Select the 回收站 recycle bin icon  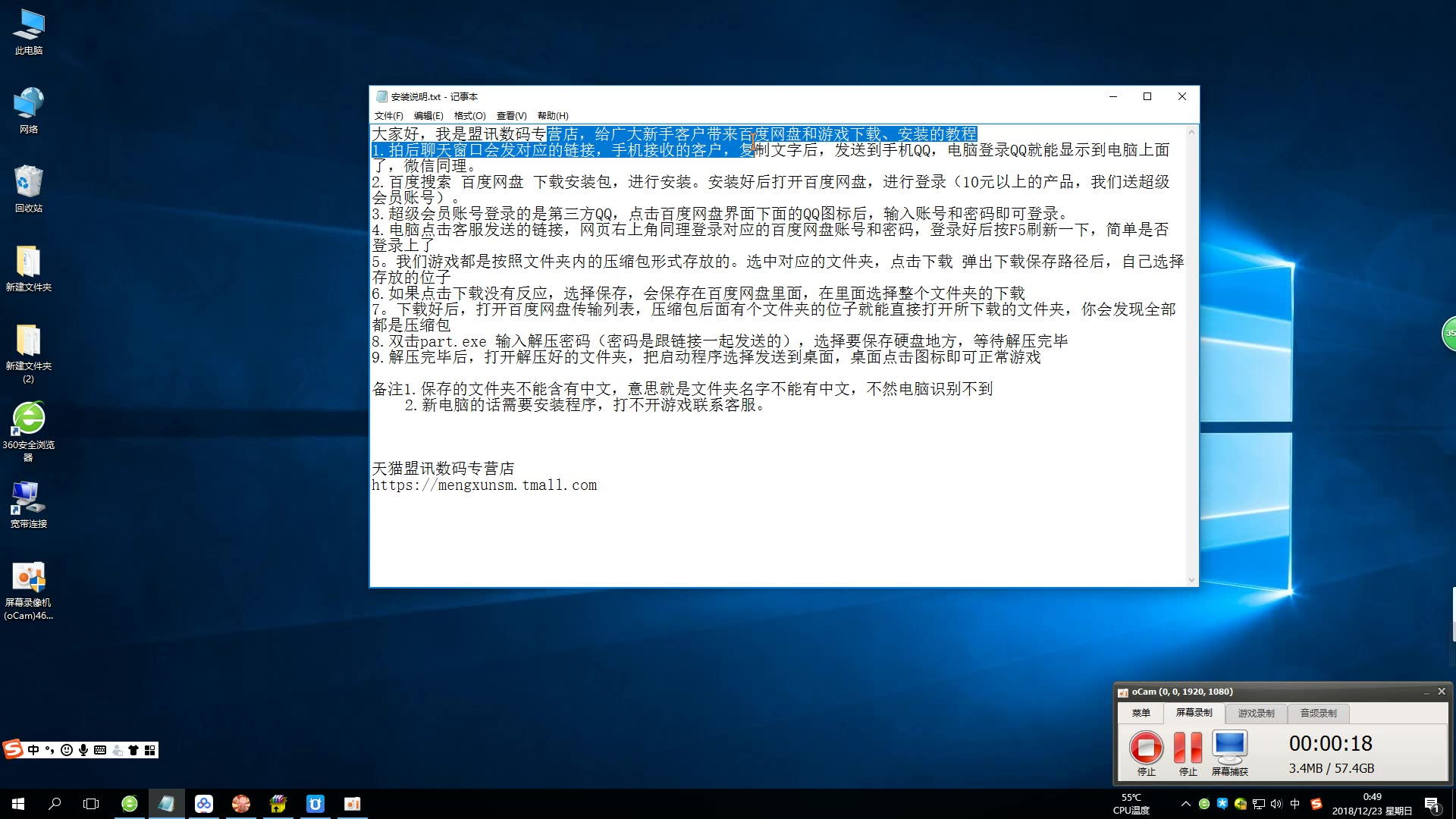point(29,190)
